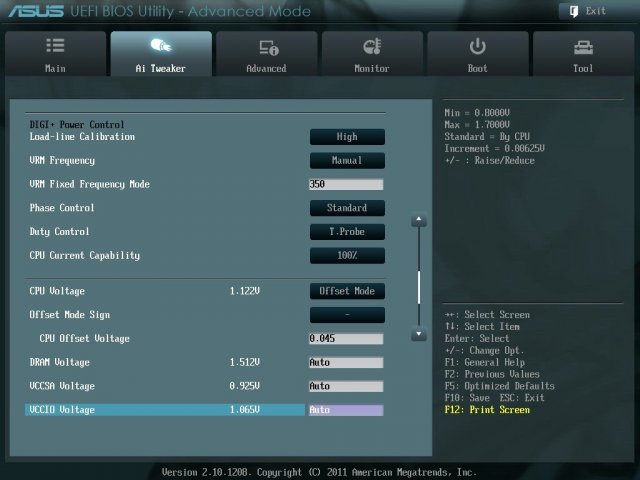Viewport: 640px width, 480px height.
Task: Click the VCCSA 0.925V reading
Action: click(244, 386)
